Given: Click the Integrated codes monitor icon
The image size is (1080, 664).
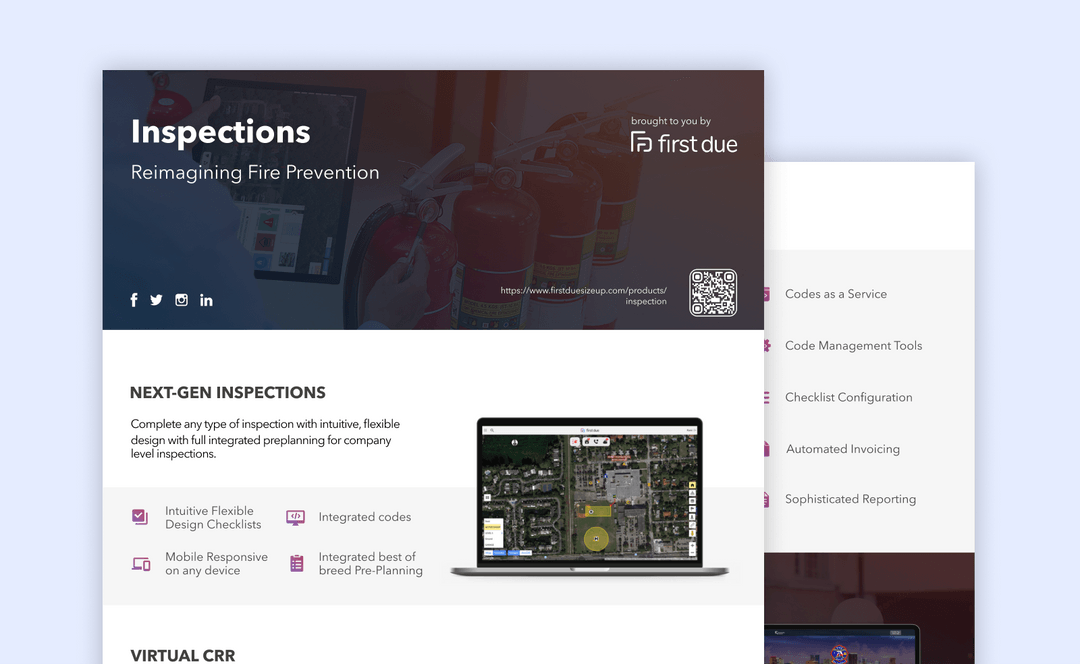Looking at the screenshot, I should [x=295, y=516].
